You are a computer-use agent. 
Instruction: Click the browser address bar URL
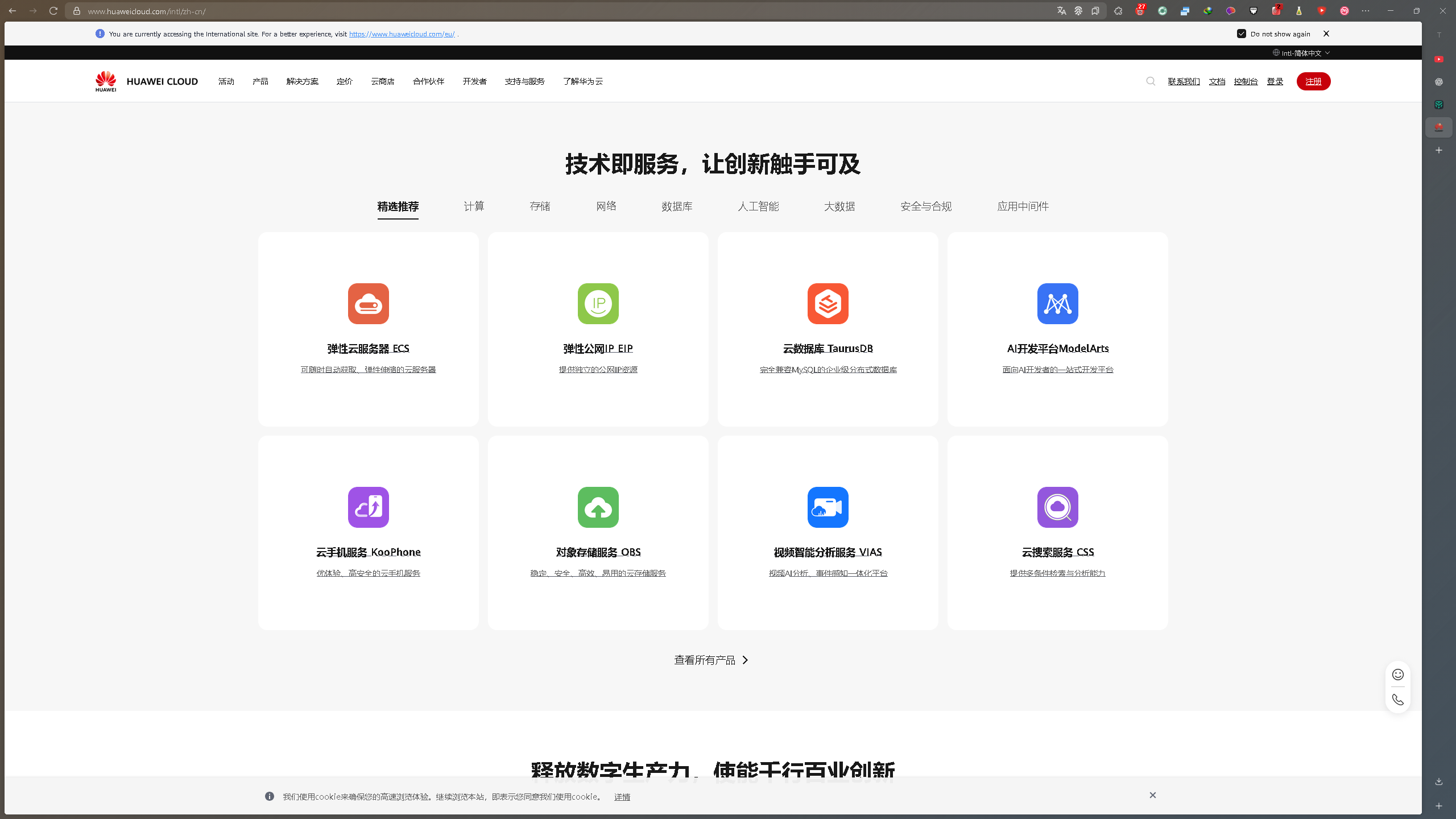pyautogui.click(x=147, y=11)
